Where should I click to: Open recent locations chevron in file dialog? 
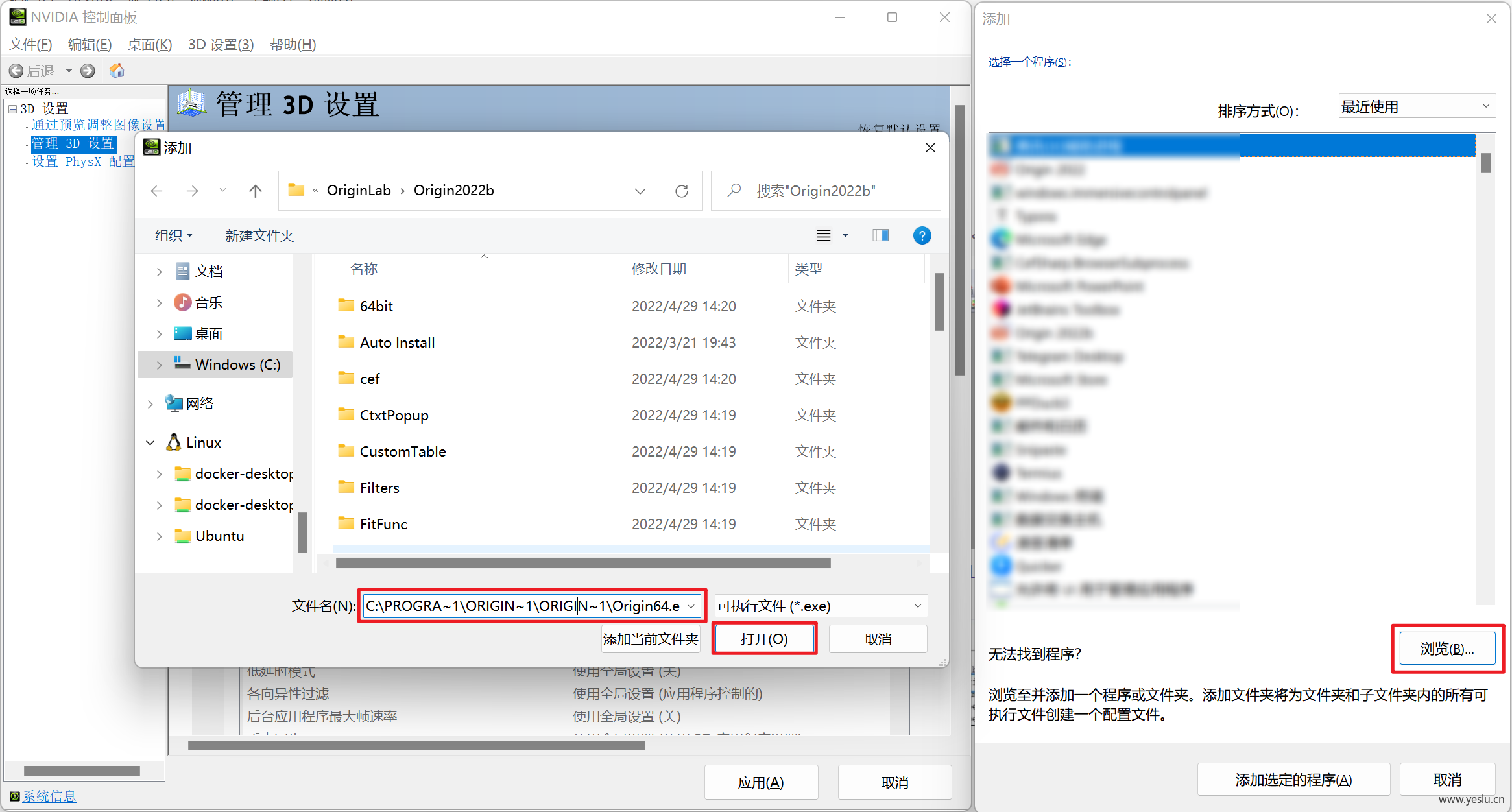[x=222, y=191]
